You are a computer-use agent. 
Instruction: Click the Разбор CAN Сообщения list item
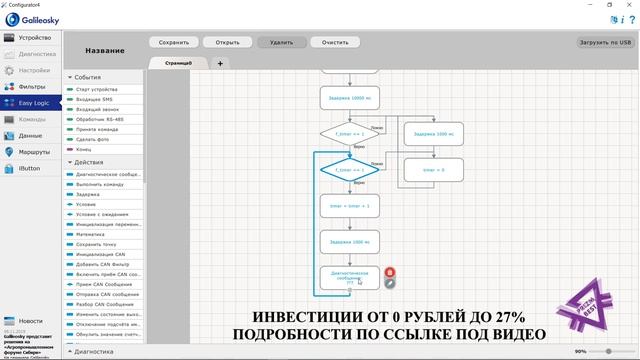point(104,304)
